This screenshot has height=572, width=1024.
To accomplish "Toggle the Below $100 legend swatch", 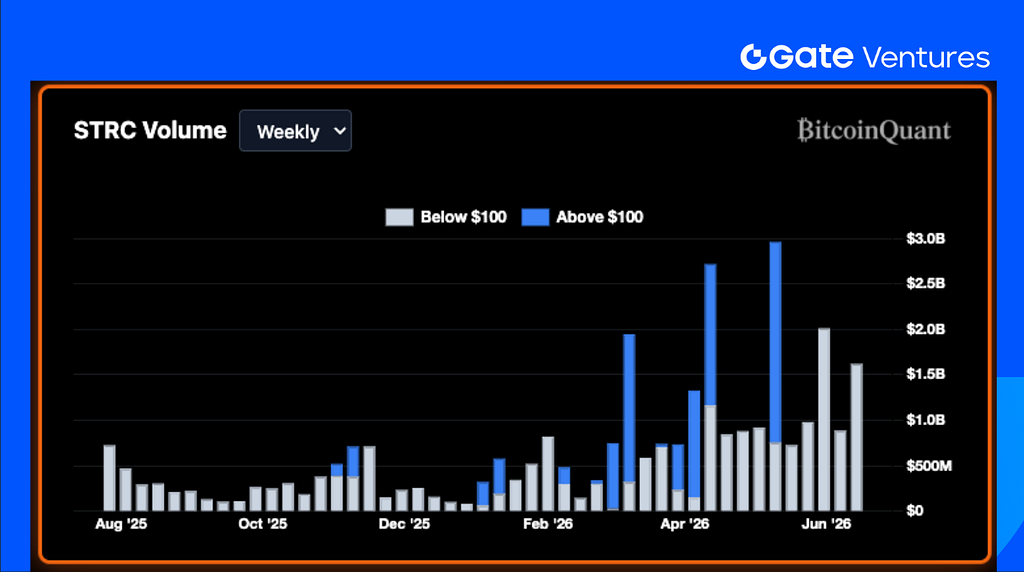I will click(x=399, y=217).
